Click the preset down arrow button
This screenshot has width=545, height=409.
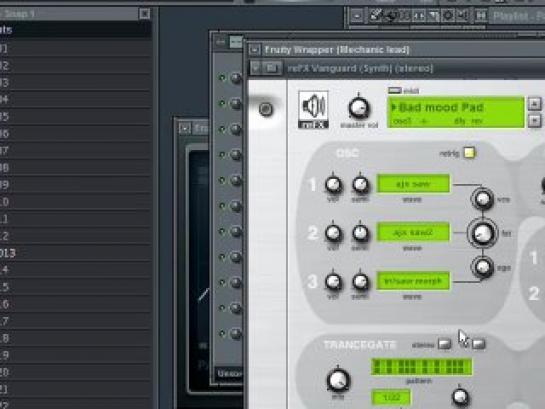click(535, 120)
